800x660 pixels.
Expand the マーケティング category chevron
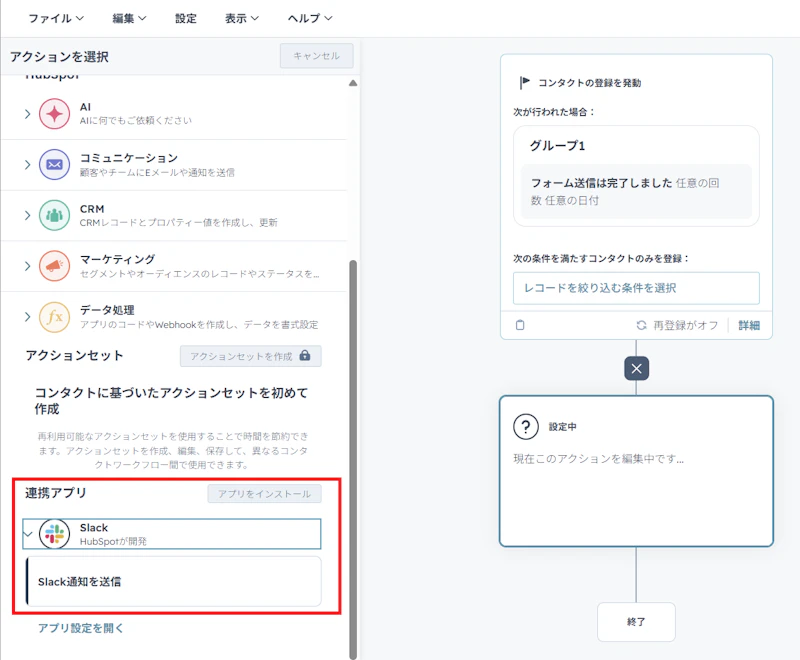[x=28, y=266]
